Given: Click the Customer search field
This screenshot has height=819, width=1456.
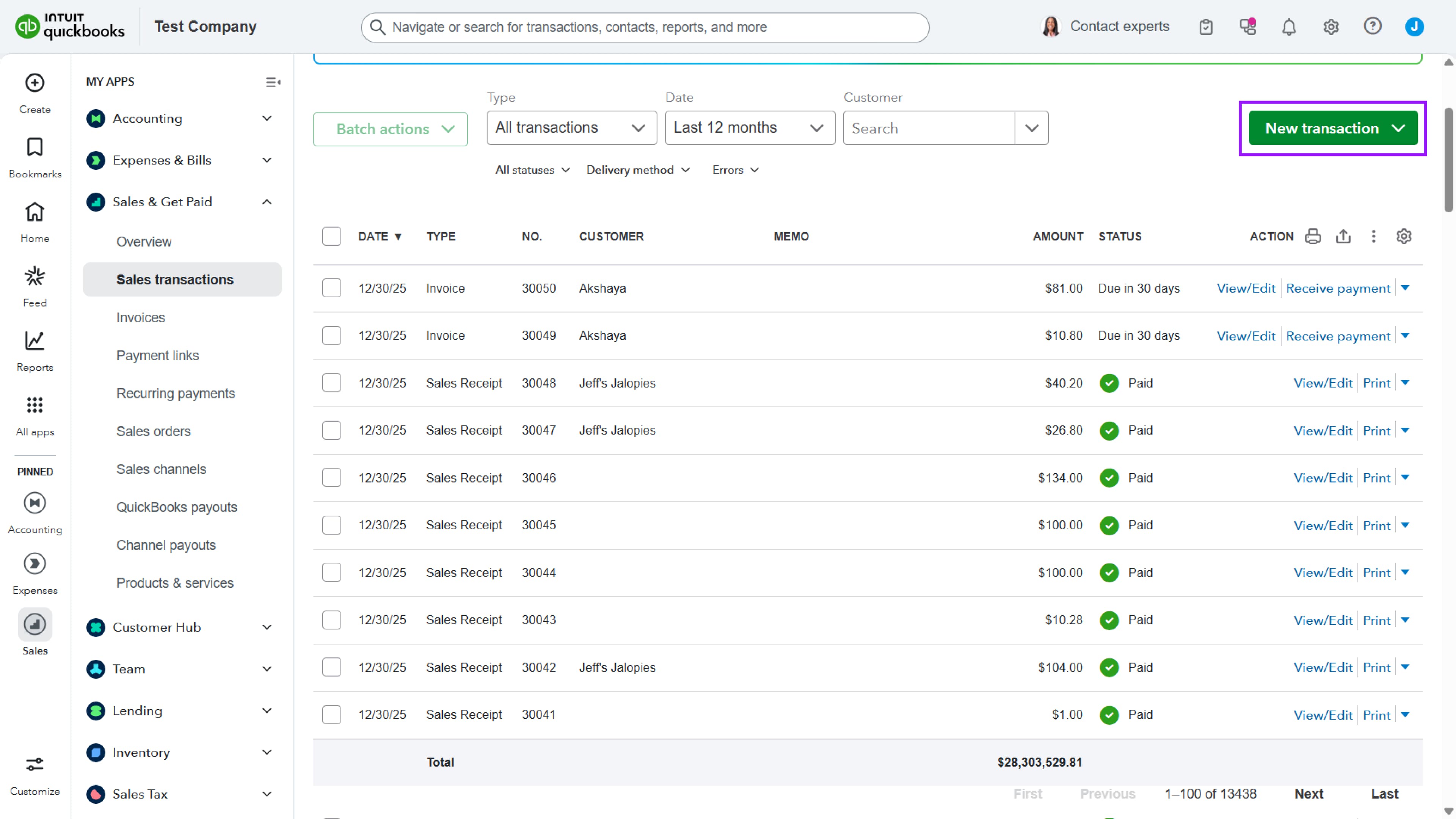Looking at the screenshot, I should click(929, 128).
